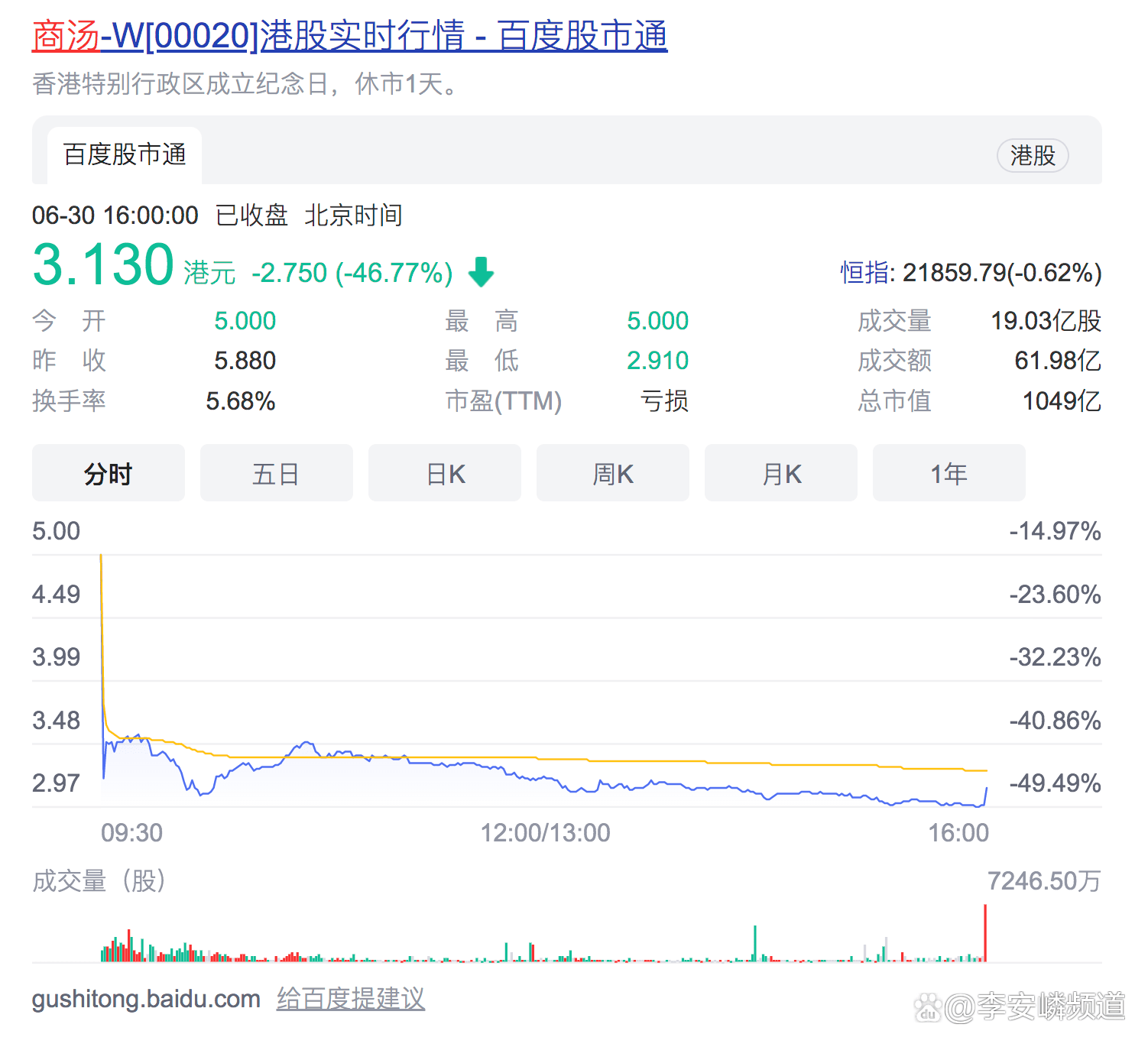Screen dimensions: 1148x1047
Task: Click the current price 3.130
Action: (x=103, y=264)
